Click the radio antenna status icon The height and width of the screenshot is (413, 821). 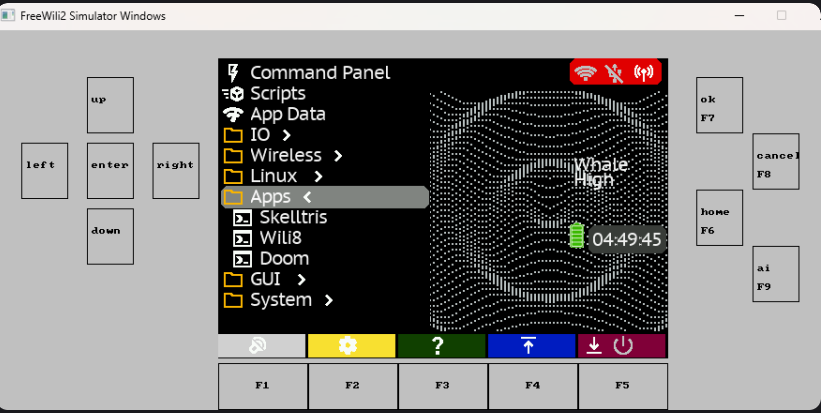point(644,74)
